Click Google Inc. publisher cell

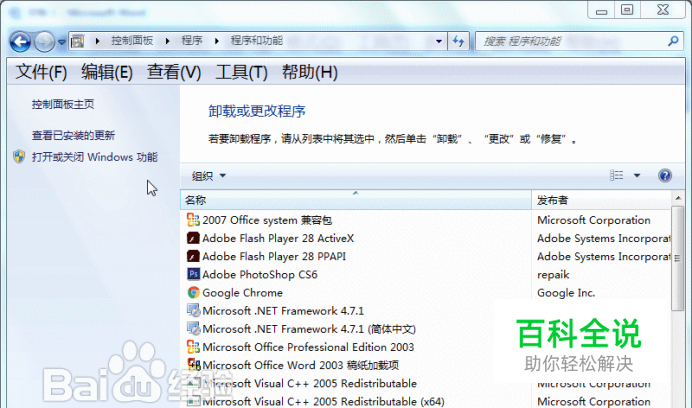pos(566,293)
